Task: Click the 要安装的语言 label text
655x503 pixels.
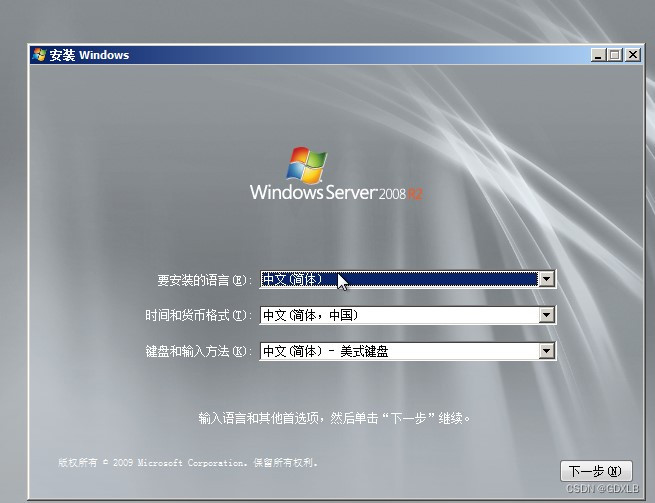Action: (204, 280)
